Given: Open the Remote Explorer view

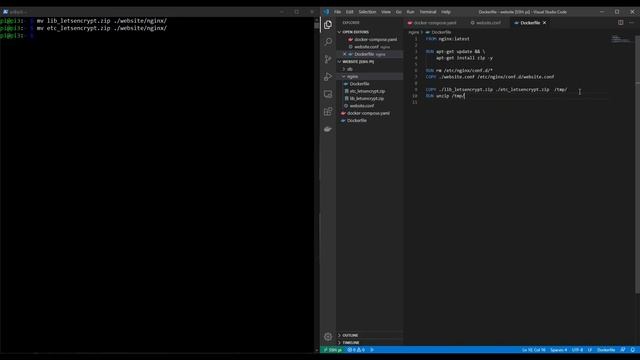Looking at the screenshot, I should [328, 94].
